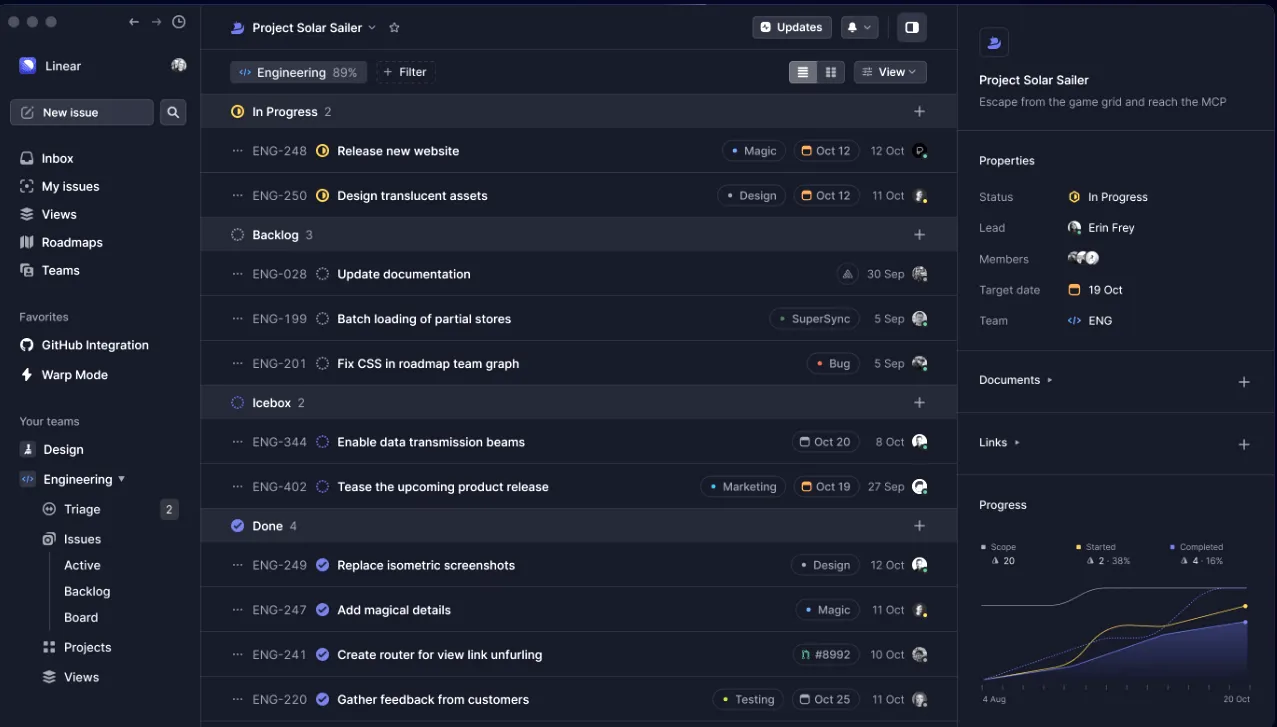This screenshot has height=727, width=1277.
Task: Toggle the right sidebar panel icon
Action: (912, 27)
